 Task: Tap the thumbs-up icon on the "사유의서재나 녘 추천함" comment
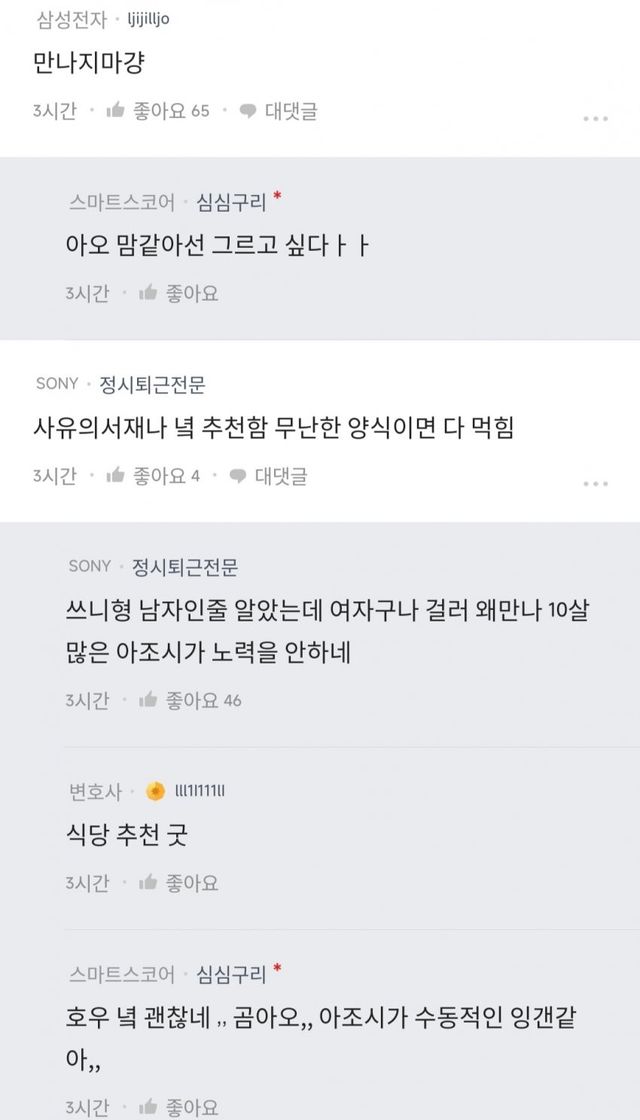pyautogui.click(x=115, y=476)
